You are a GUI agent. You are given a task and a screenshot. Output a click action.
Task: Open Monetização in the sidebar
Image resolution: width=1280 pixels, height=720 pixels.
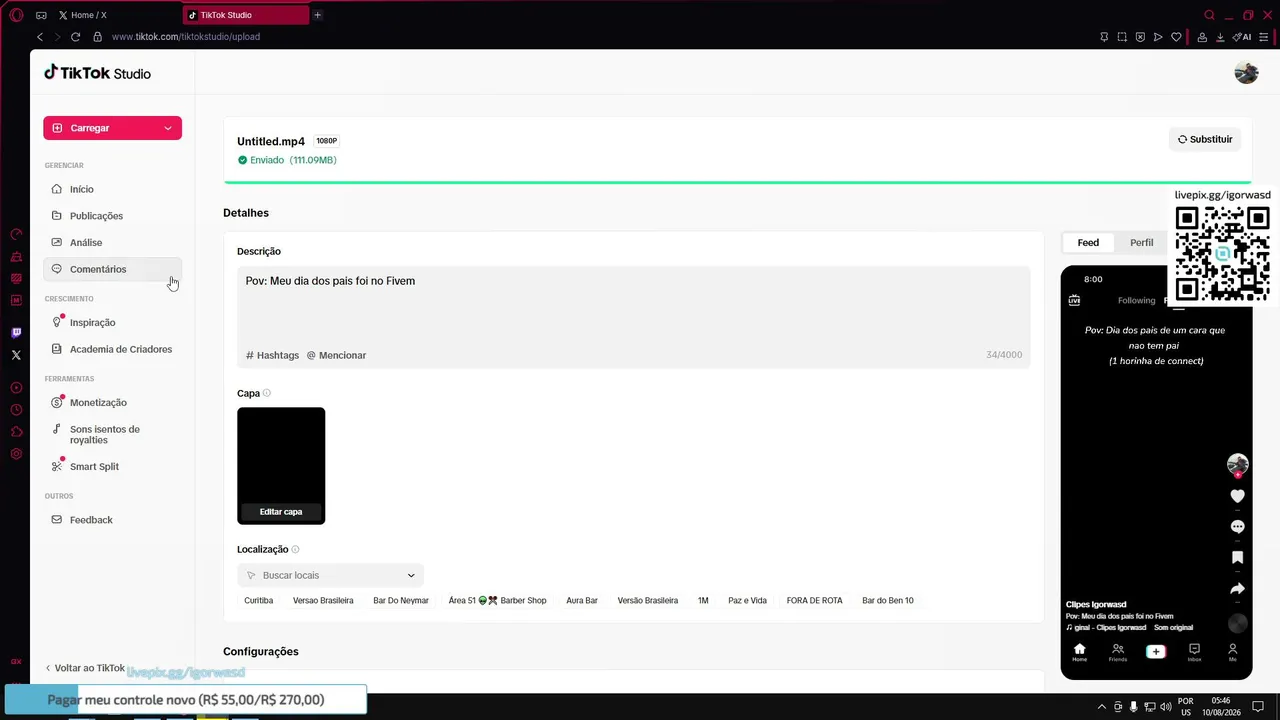tap(112, 402)
